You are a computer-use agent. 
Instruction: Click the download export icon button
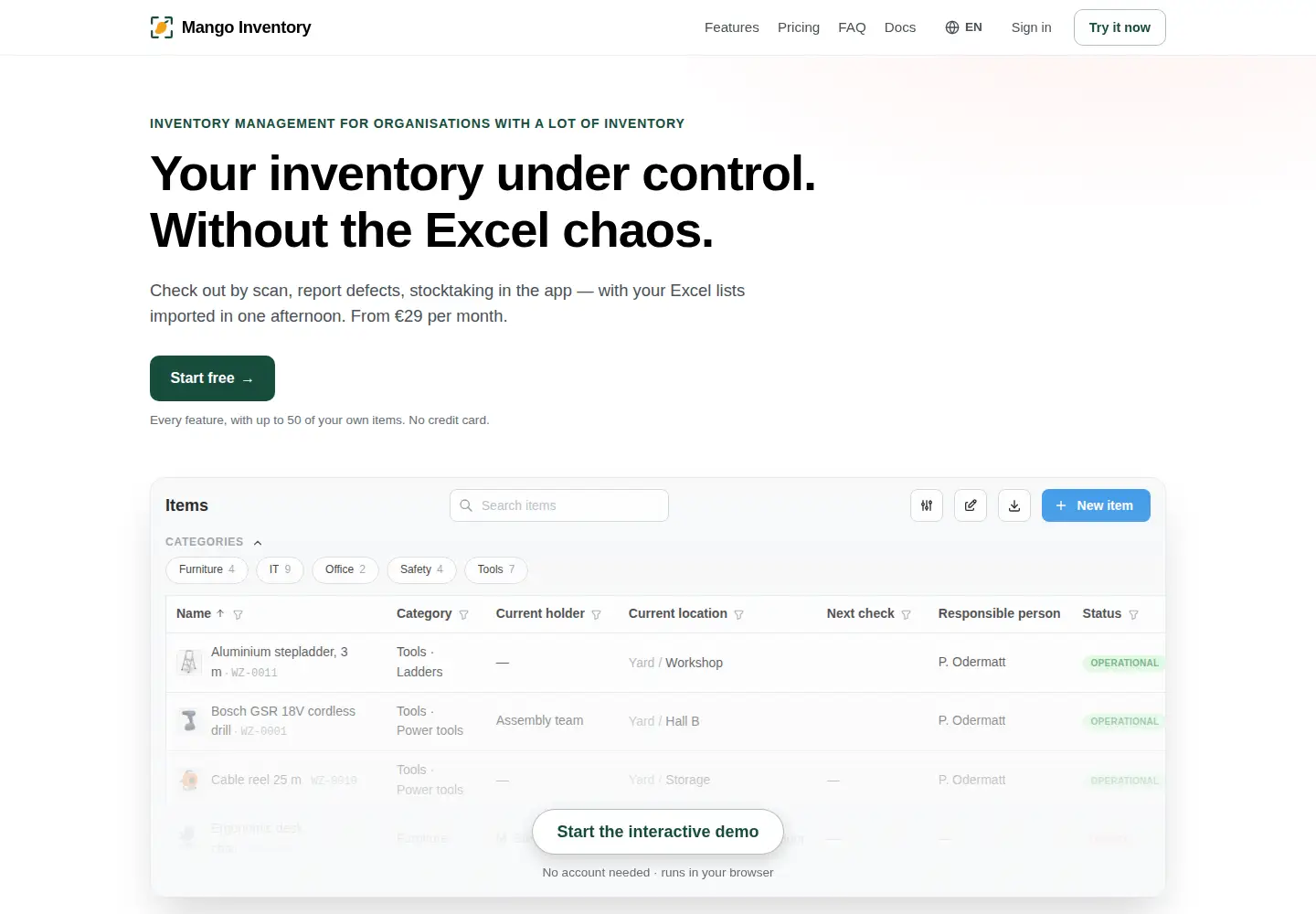tap(1014, 505)
